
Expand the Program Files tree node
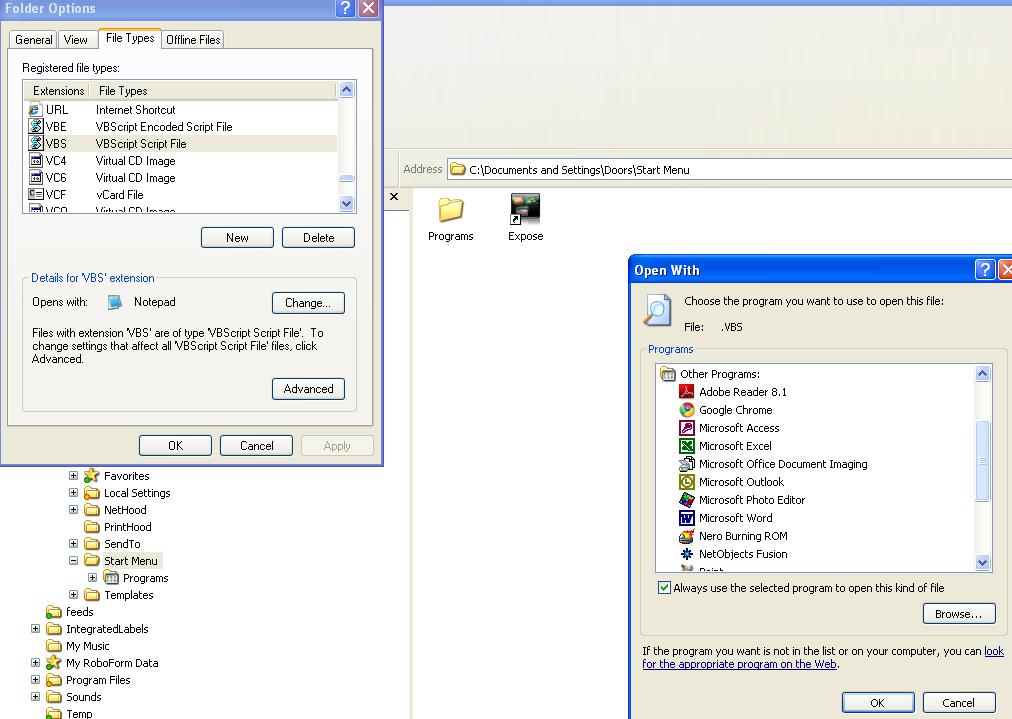(35, 680)
